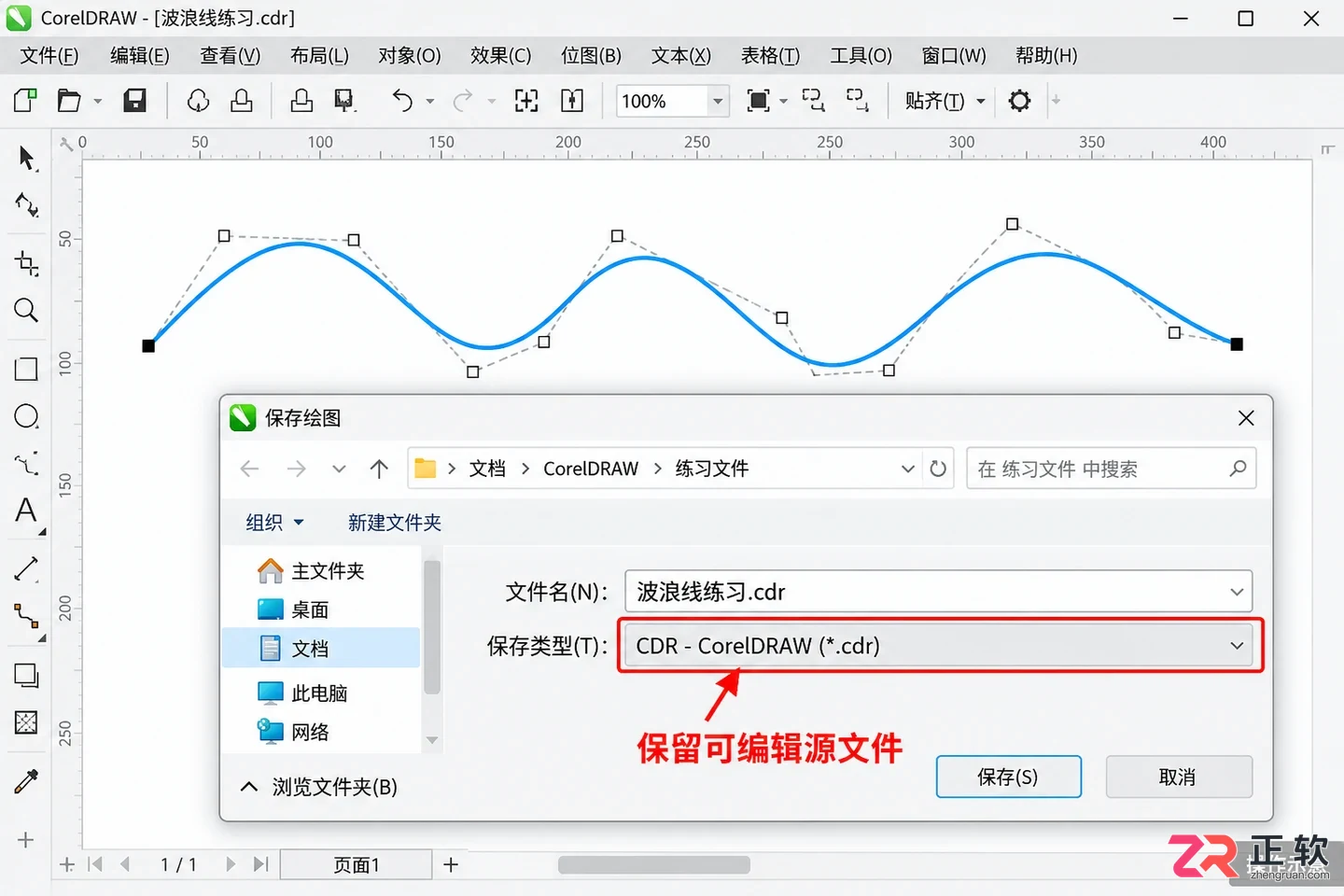Switch to the 页面1 page tab
The width and height of the screenshot is (1344, 896).
click(357, 865)
